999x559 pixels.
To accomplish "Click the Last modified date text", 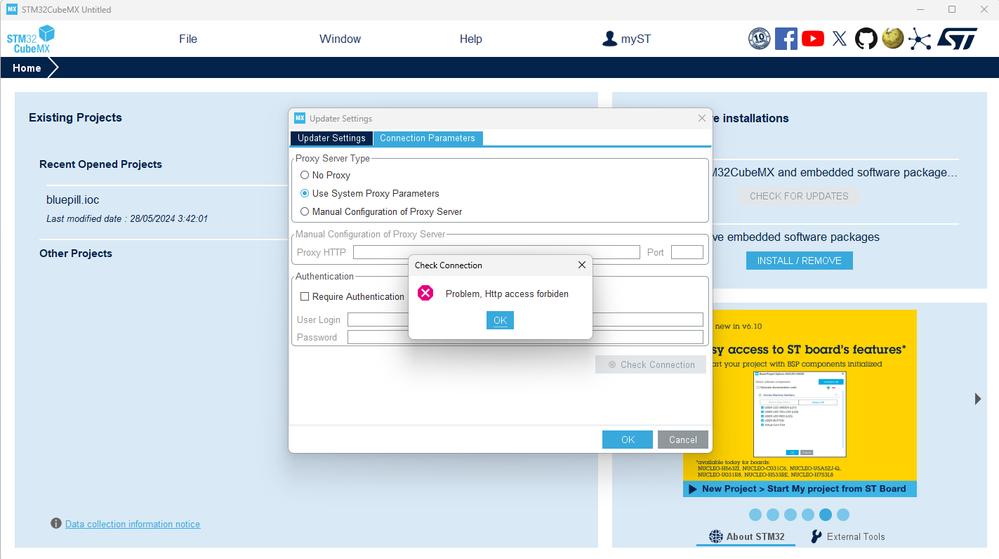I will (x=127, y=219).
